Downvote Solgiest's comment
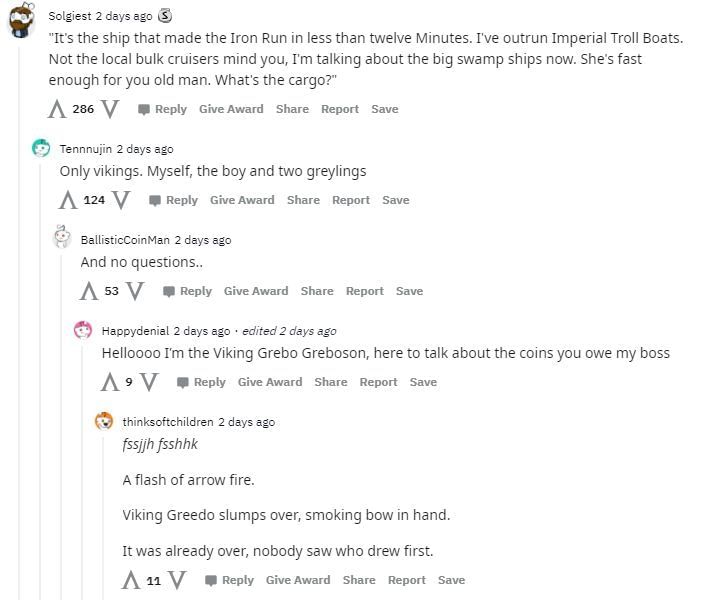722x600 pixels. [x=110, y=109]
